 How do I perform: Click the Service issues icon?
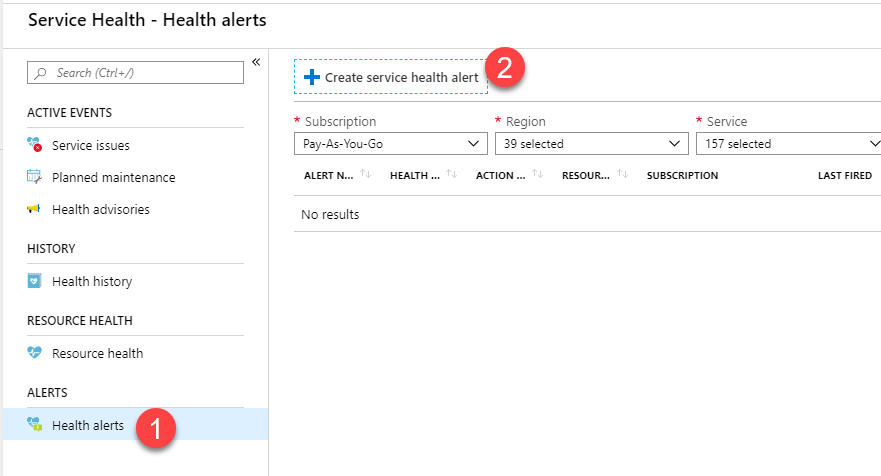pos(35,146)
